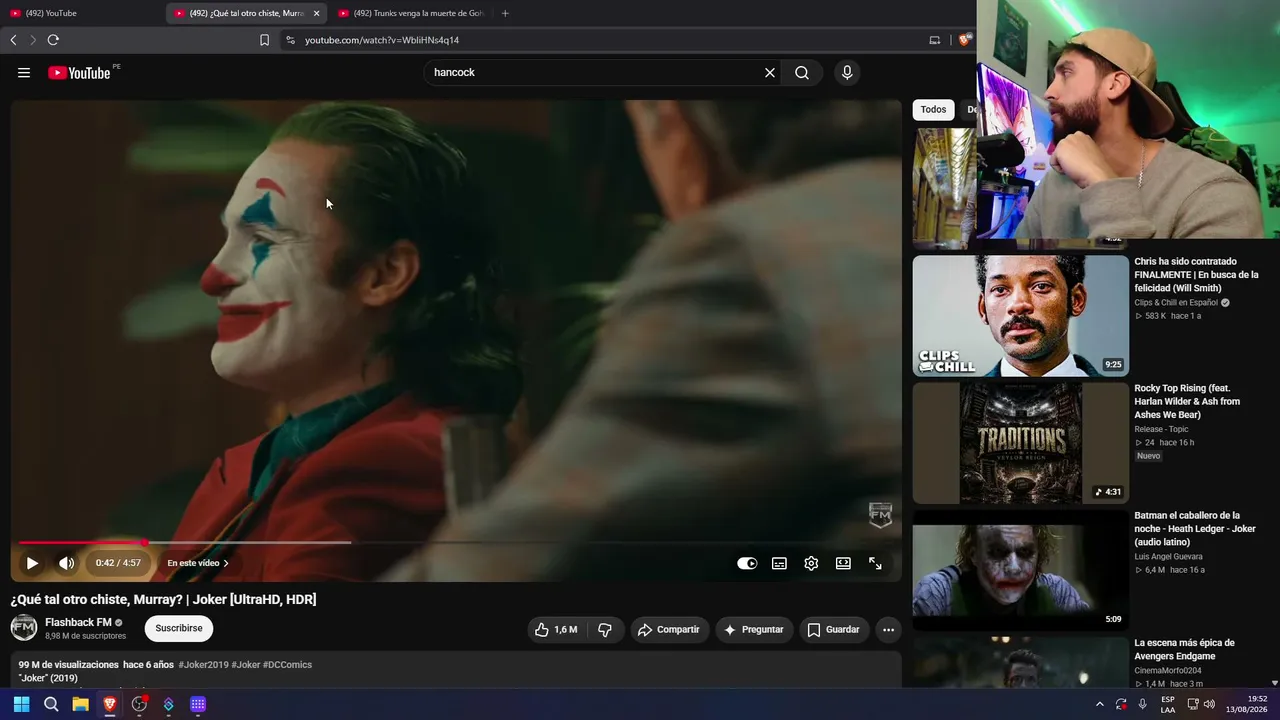Screen dimensions: 1280x720
Task: Open a new browser tab
Action: [x=505, y=13]
